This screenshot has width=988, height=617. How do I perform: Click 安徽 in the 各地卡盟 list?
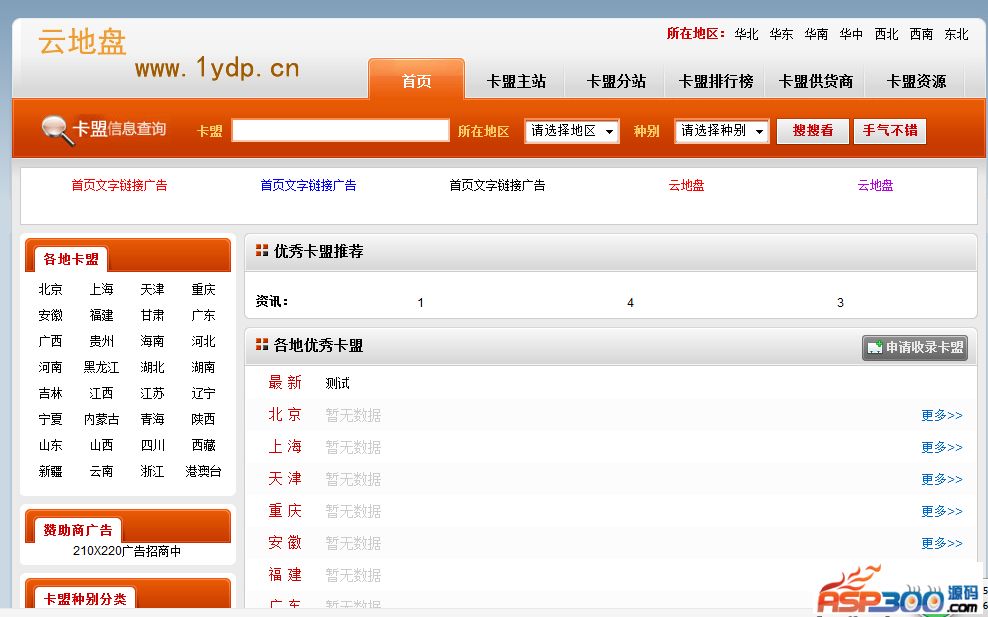coord(50,314)
